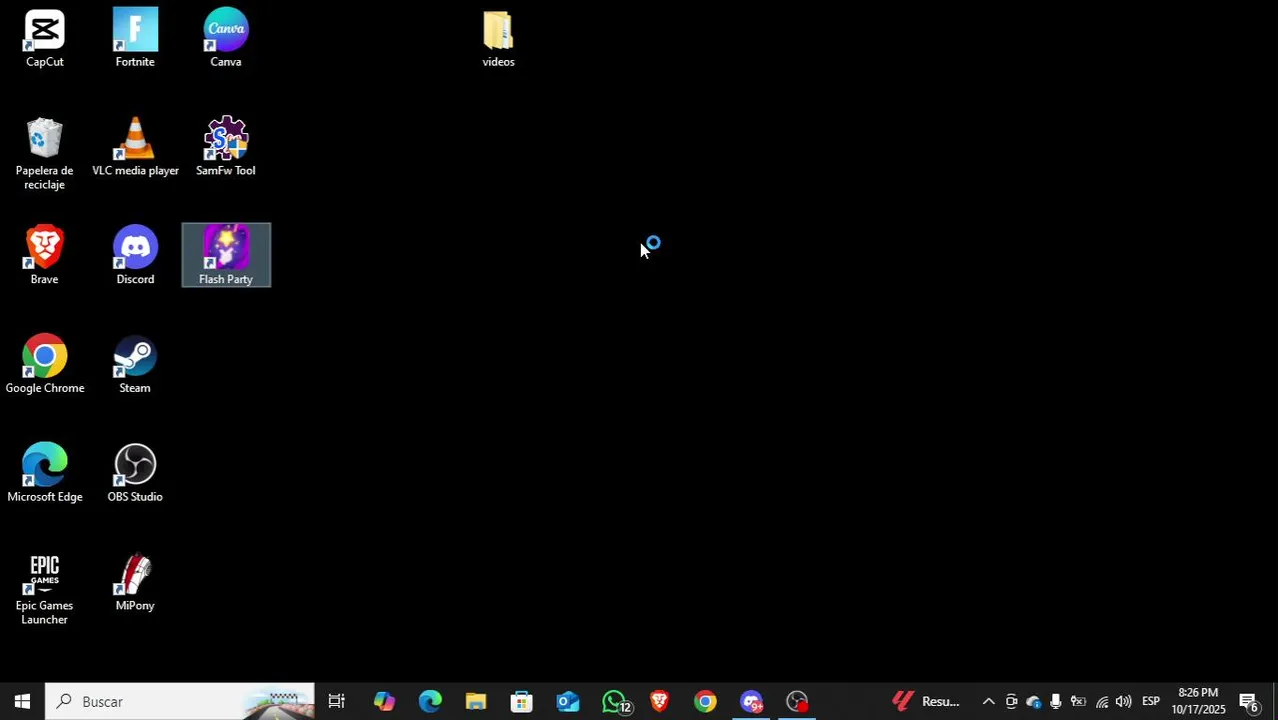This screenshot has width=1278, height=720.
Task: Launch VLC media player shortcut
Action: pyautogui.click(x=135, y=148)
